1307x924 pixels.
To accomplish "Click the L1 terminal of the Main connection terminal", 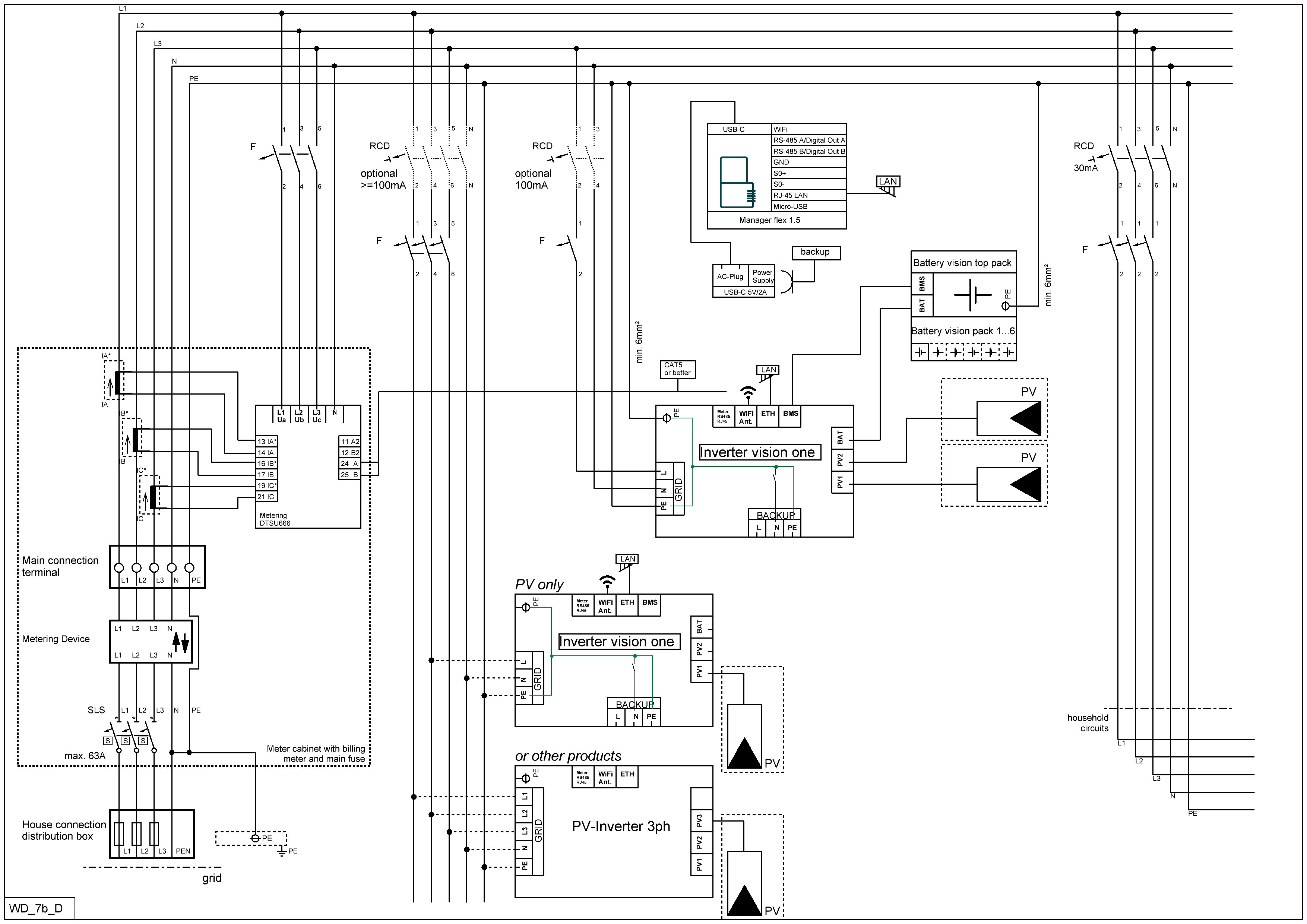I will pos(119,567).
